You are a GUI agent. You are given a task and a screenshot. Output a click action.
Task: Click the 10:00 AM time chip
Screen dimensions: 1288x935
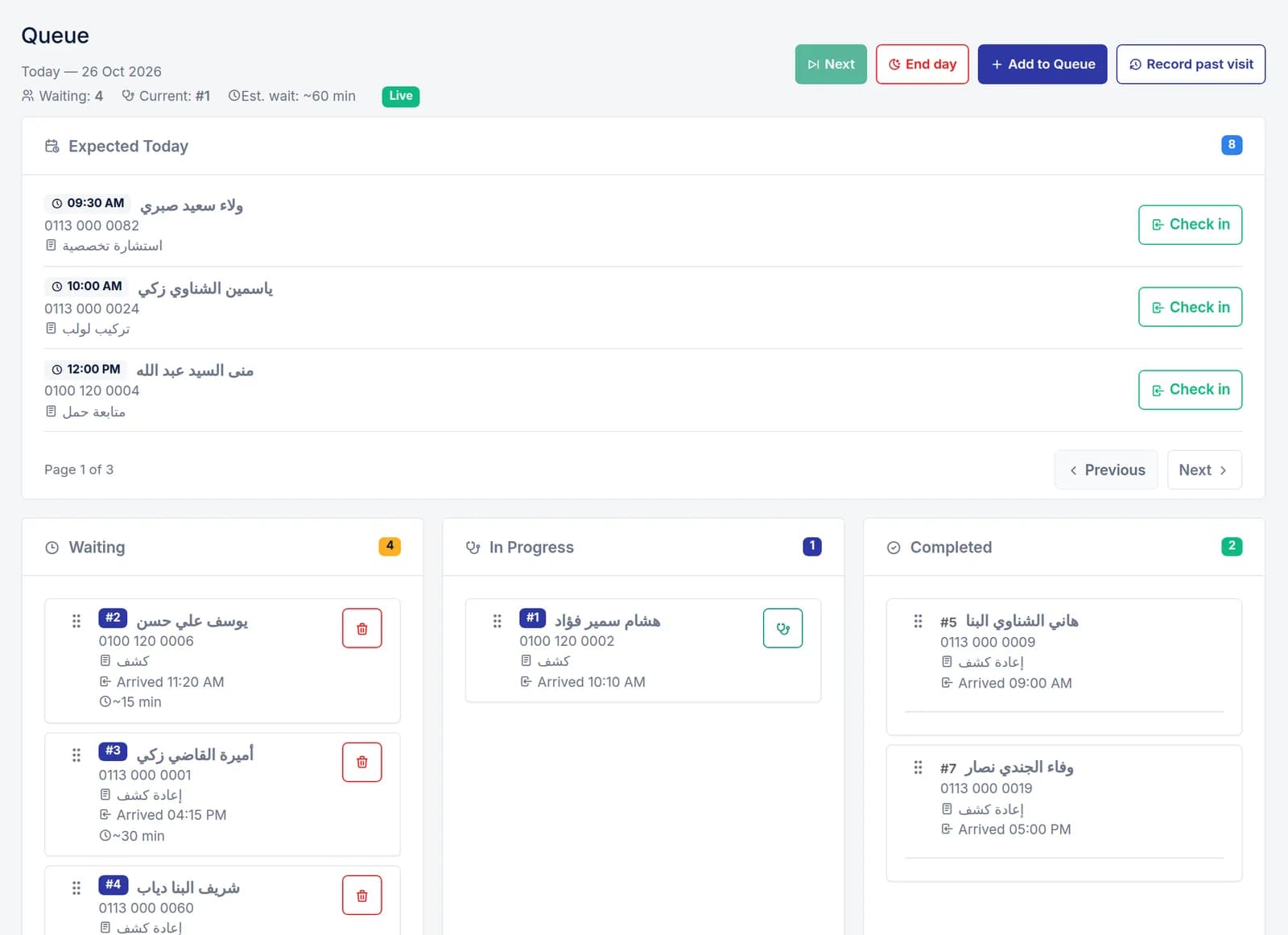[87, 286]
